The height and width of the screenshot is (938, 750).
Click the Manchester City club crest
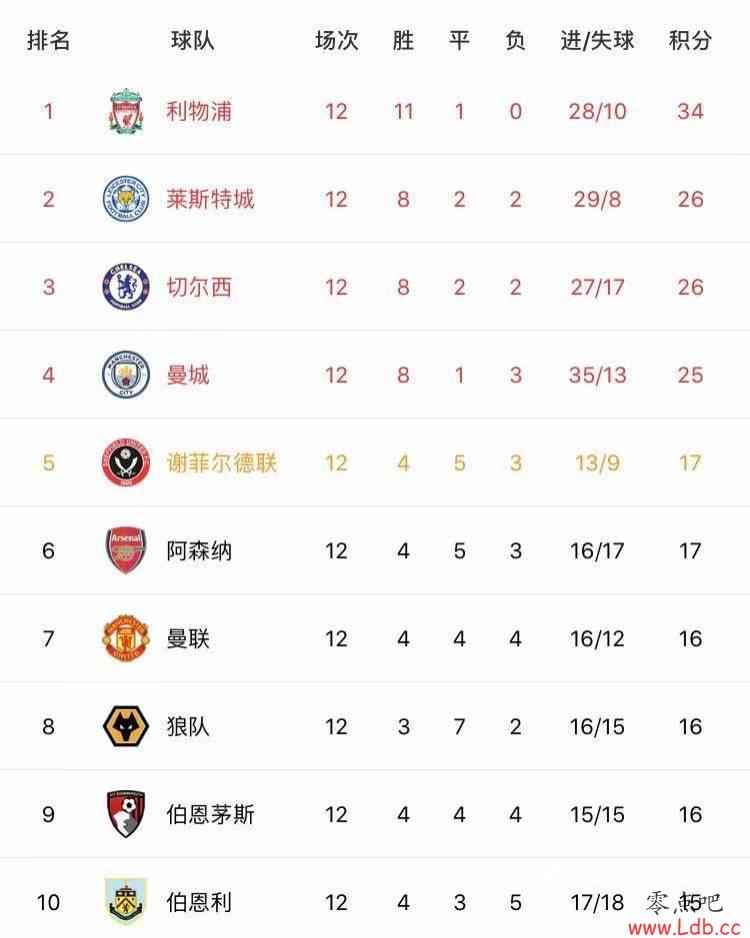(126, 375)
